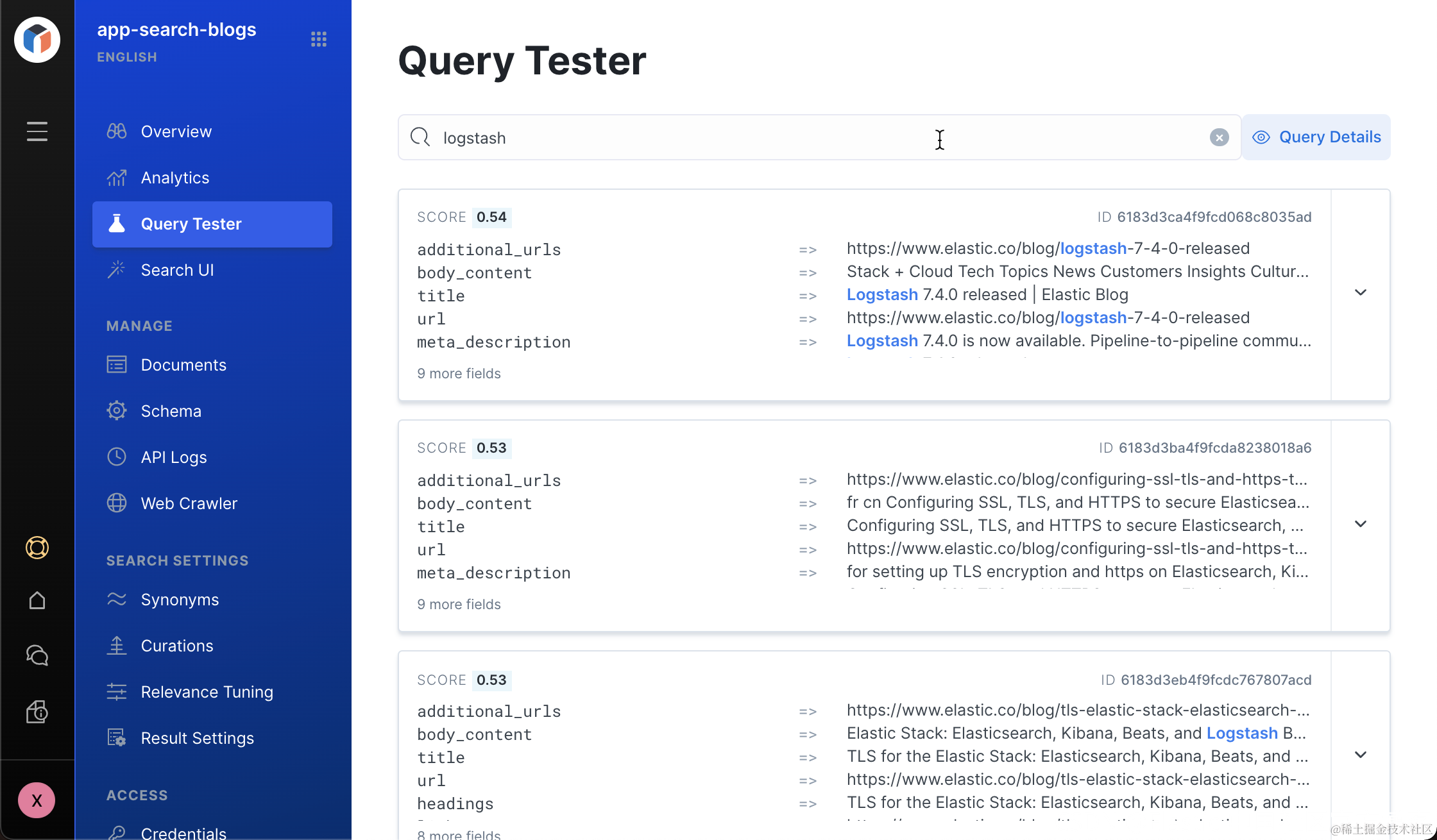This screenshot has width=1437, height=840.
Task: Click the package info icon in left rail
Action: pos(37,712)
